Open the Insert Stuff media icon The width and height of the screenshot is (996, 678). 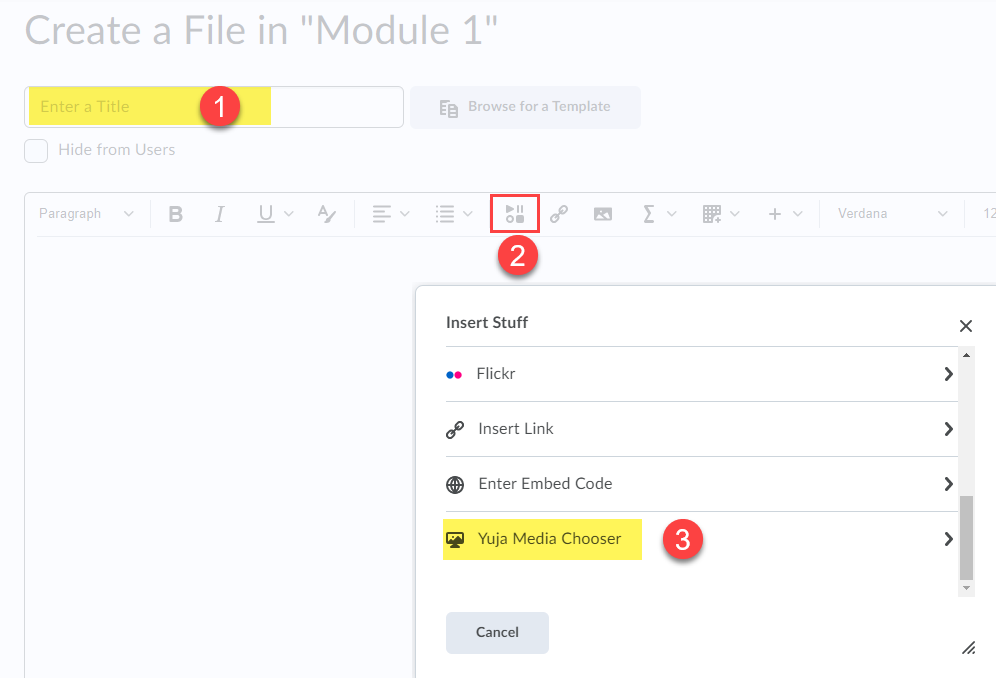(x=515, y=214)
